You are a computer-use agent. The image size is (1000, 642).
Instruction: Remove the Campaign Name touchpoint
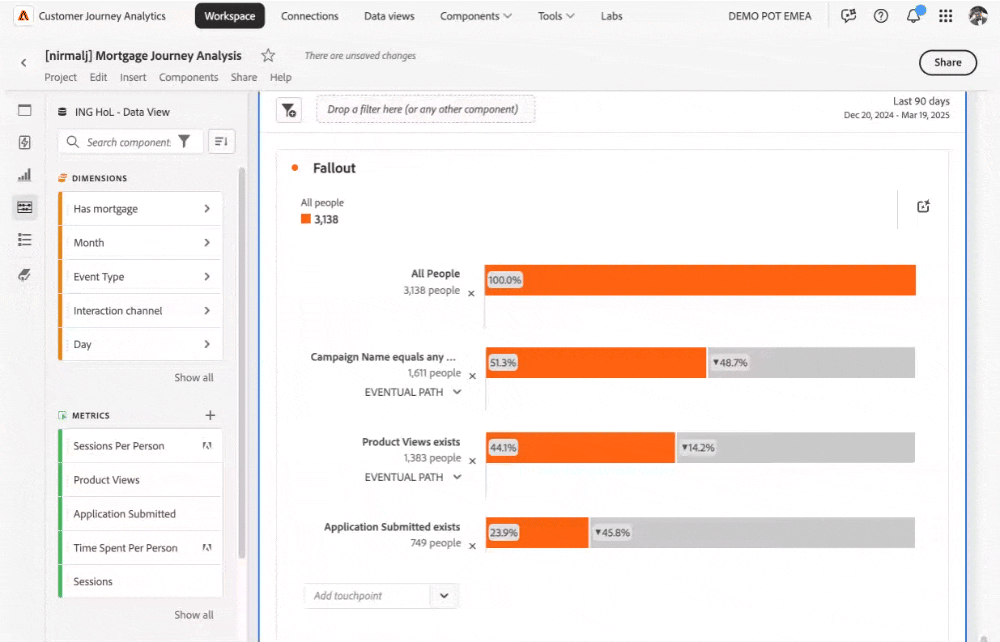pos(472,376)
